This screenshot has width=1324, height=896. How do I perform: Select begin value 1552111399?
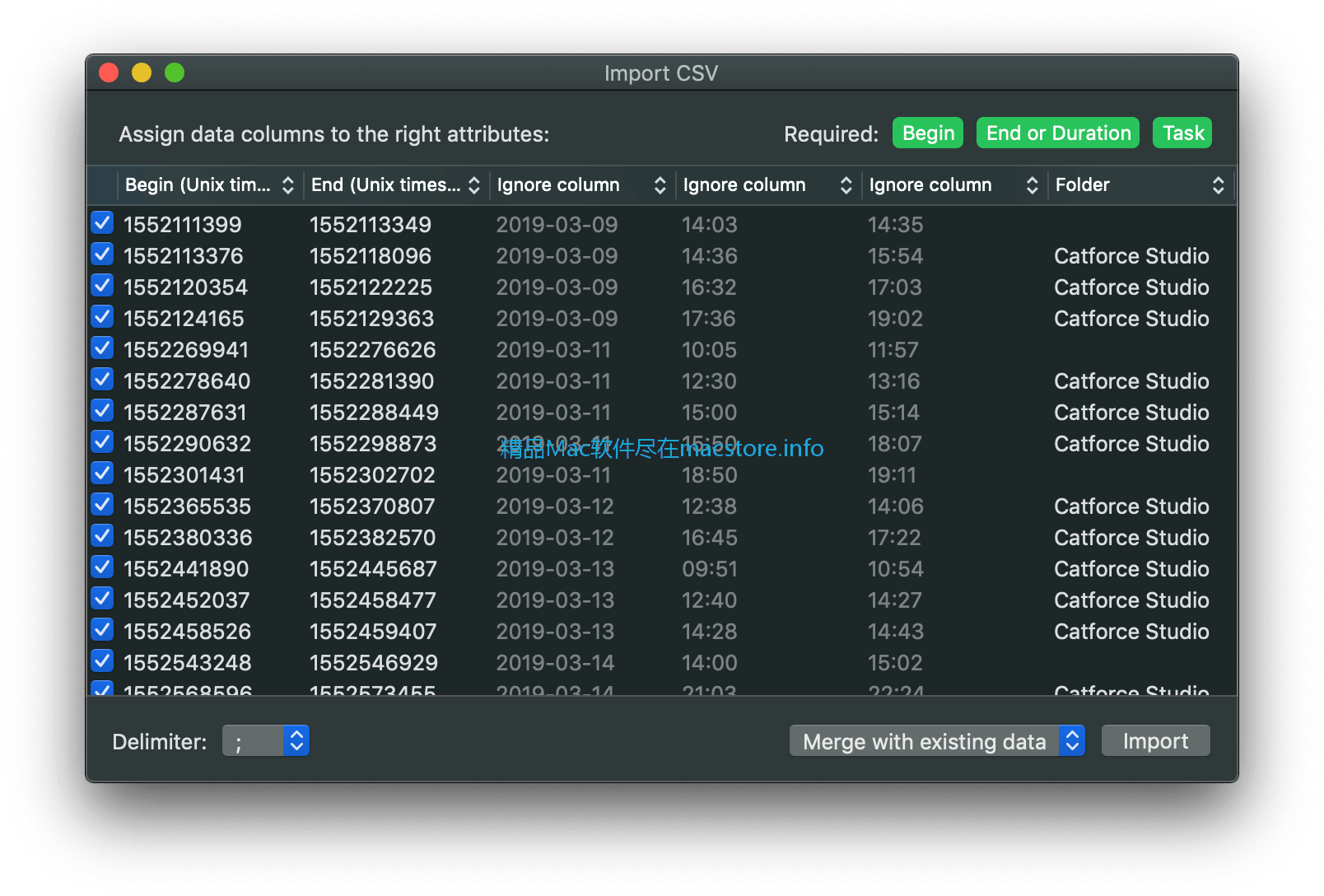(183, 225)
